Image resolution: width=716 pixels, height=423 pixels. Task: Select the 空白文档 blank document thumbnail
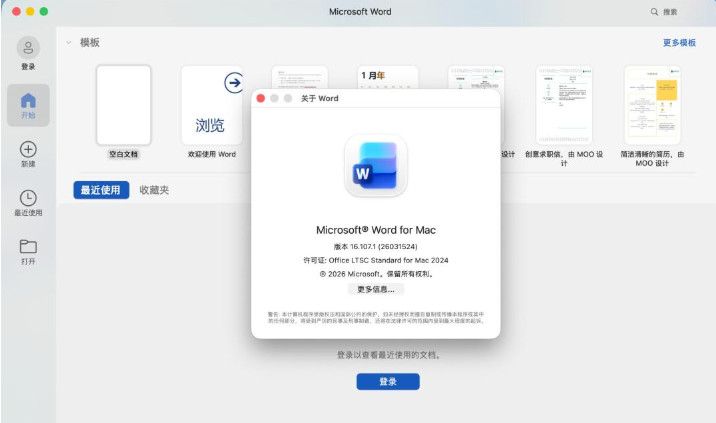coord(123,105)
